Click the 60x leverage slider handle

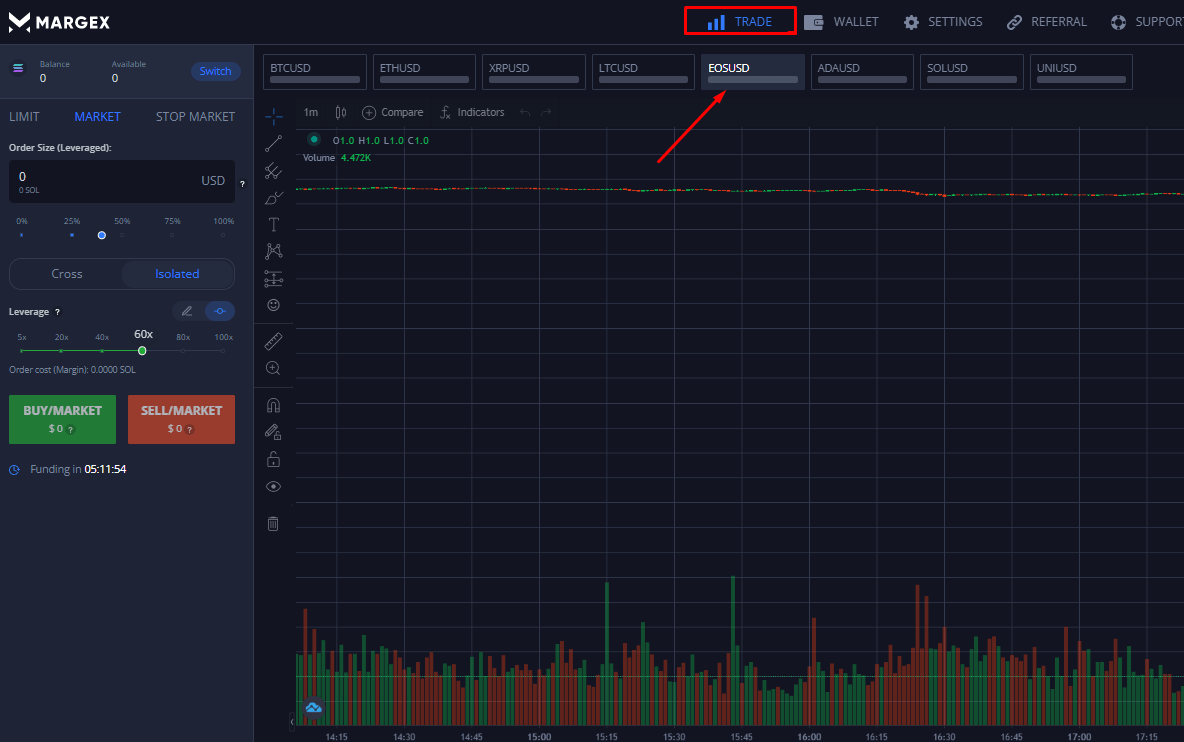pos(142,351)
